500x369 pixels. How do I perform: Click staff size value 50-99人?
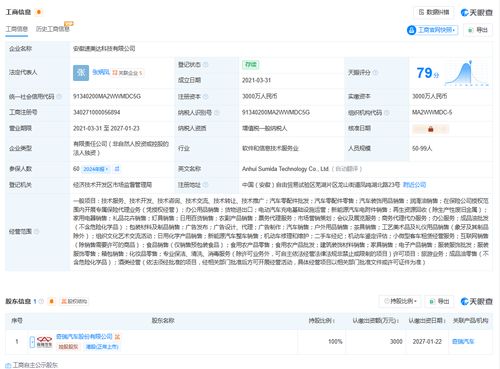(x=422, y=148)
